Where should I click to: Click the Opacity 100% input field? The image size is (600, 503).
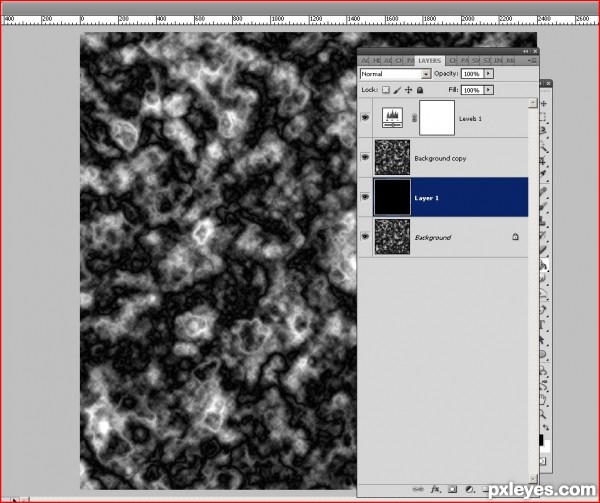point(472,74)
